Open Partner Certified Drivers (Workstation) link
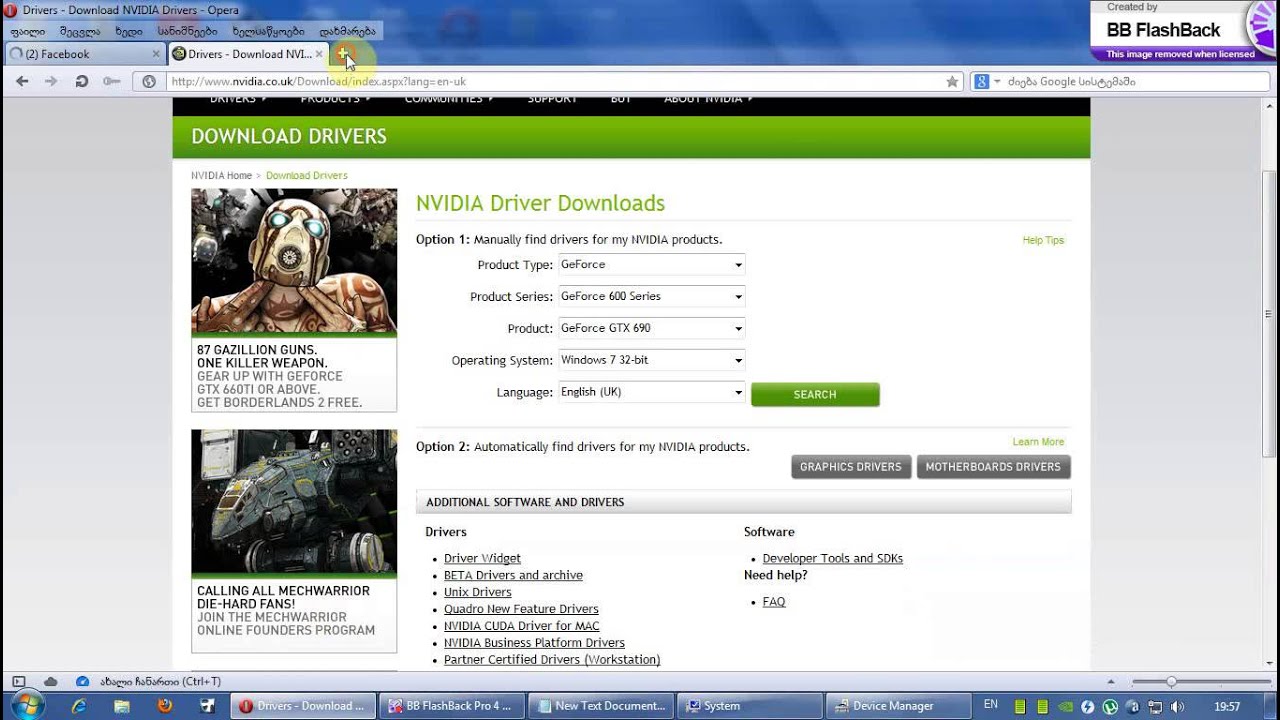 [552, 660]
